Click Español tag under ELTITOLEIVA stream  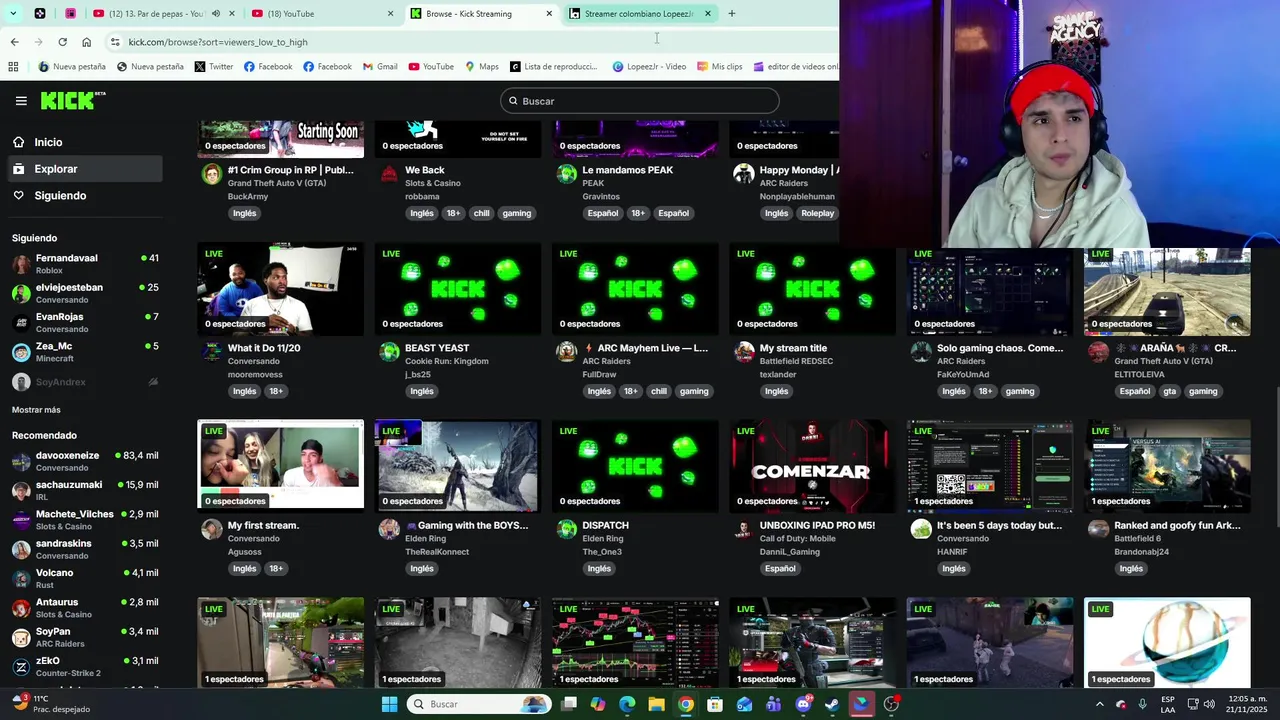(1135, 391)
